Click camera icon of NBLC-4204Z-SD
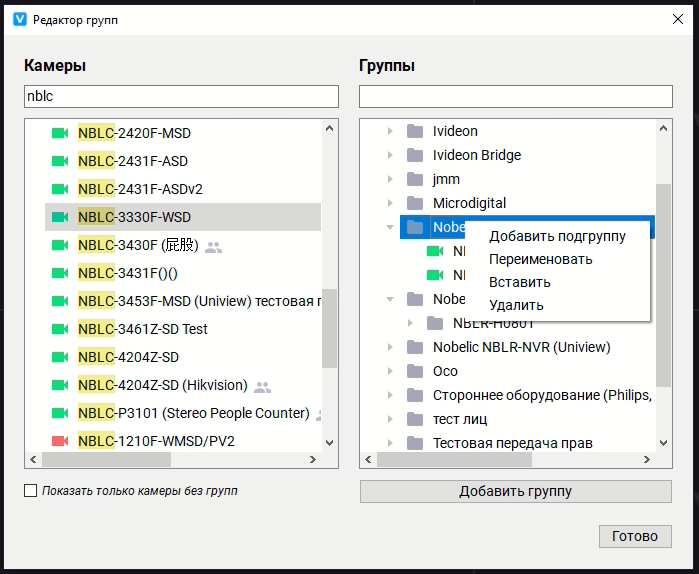Viewport: 699px width, 574px height. click(x=60, y=357)
